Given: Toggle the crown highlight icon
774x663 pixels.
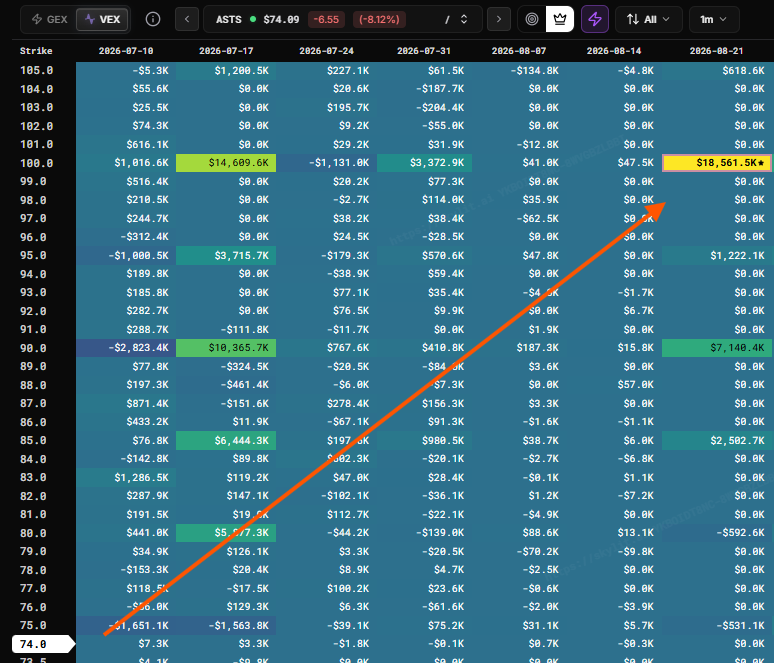Looking at the screenshot, I should pyautogui.click(x=560, y=19).
